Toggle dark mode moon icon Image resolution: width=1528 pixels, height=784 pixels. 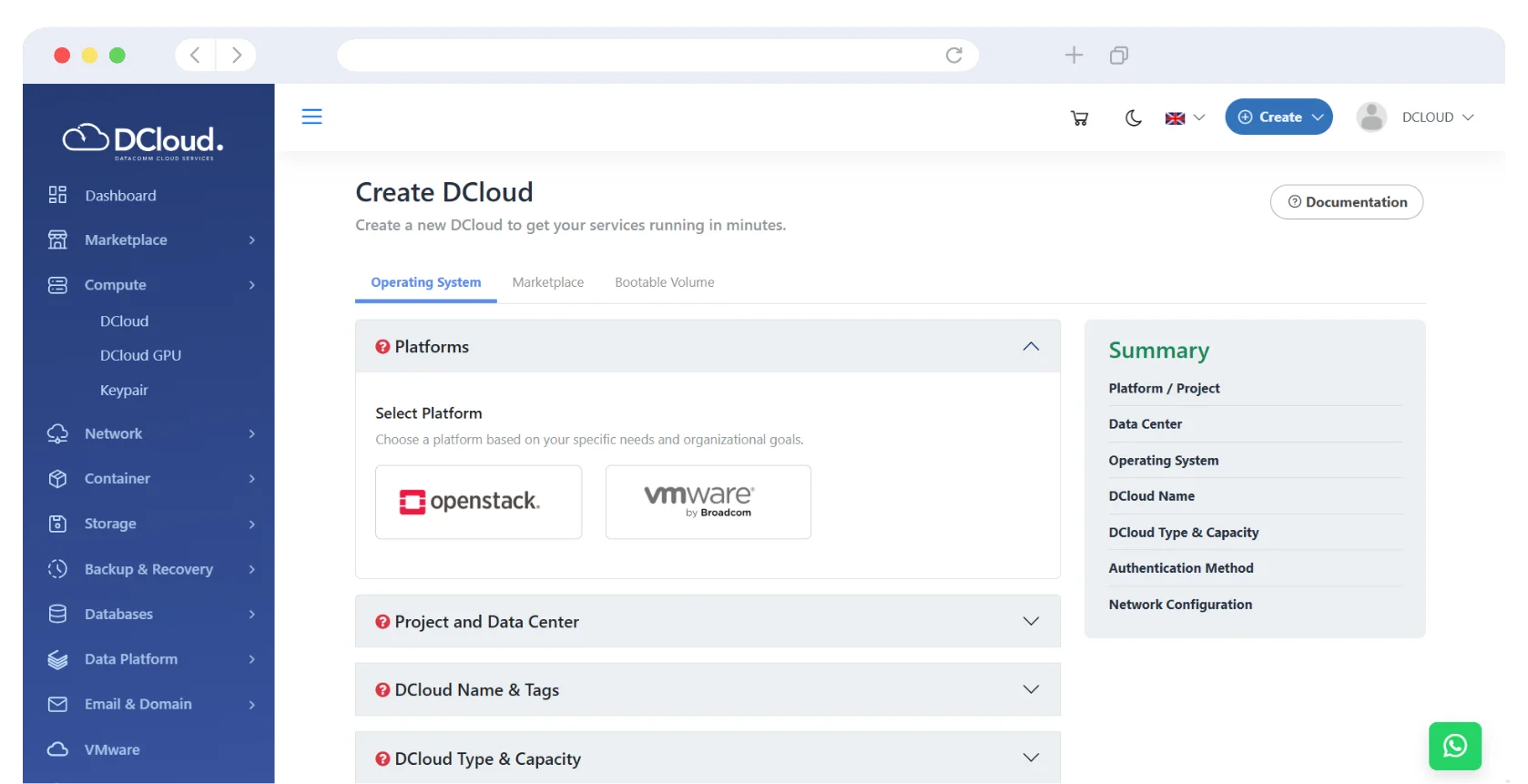click(1133, 117)
